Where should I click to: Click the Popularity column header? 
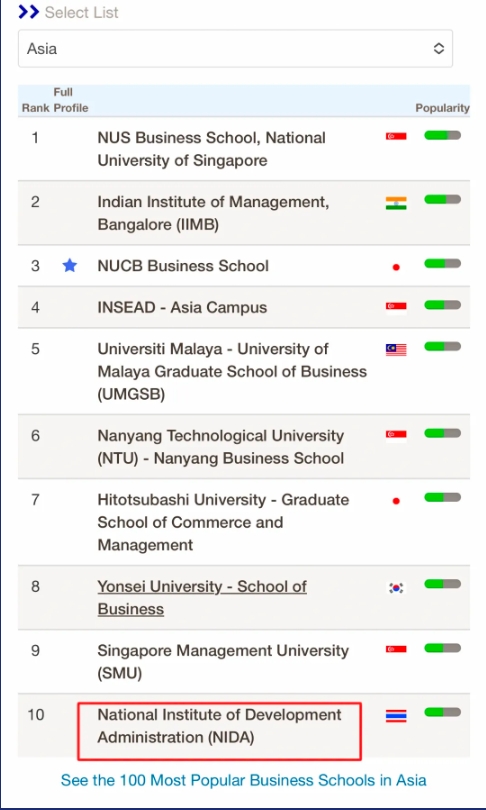(x=443, y=108)
